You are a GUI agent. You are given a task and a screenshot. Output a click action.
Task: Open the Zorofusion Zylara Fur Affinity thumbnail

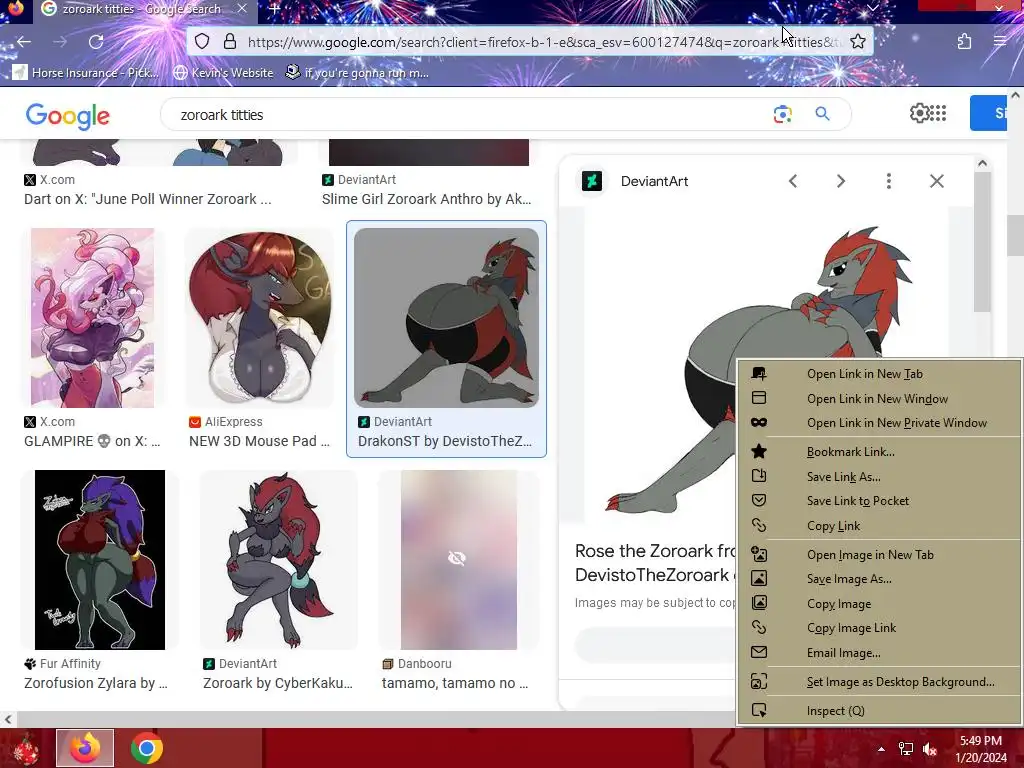[x=100, y=560]
